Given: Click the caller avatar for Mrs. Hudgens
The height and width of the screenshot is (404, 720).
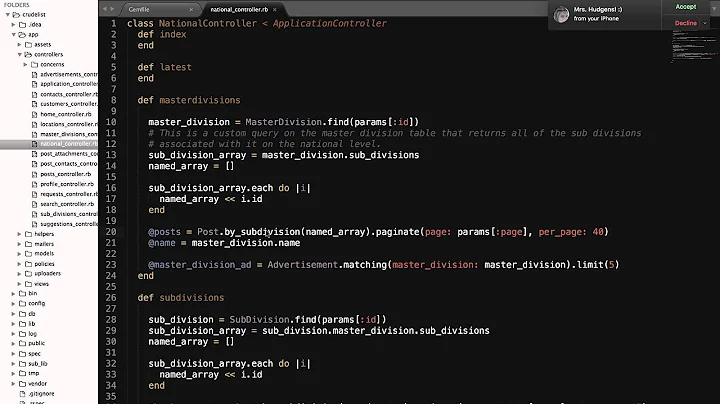Looking at the screenshot, I should [x=561, y=15].
